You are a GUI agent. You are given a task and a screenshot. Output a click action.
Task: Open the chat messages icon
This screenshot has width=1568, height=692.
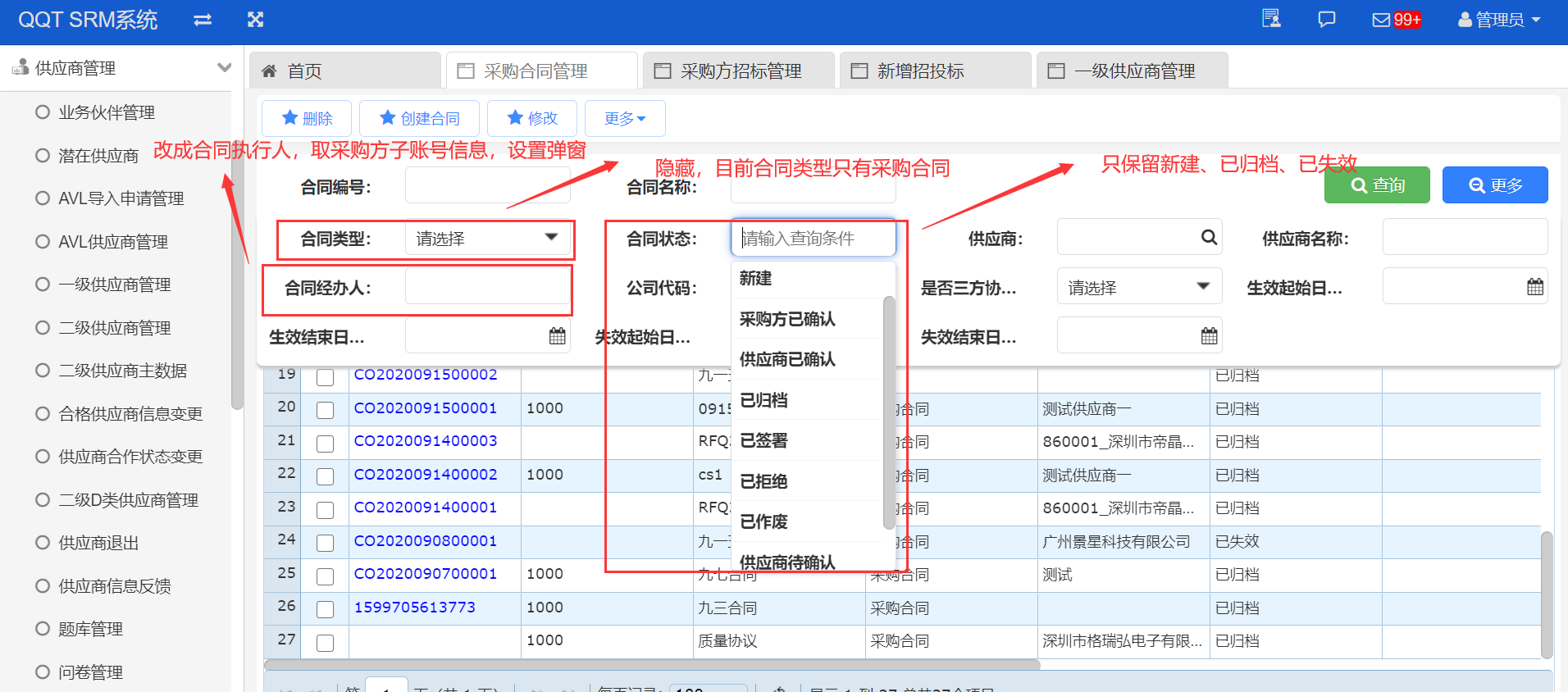[1326, 20]
